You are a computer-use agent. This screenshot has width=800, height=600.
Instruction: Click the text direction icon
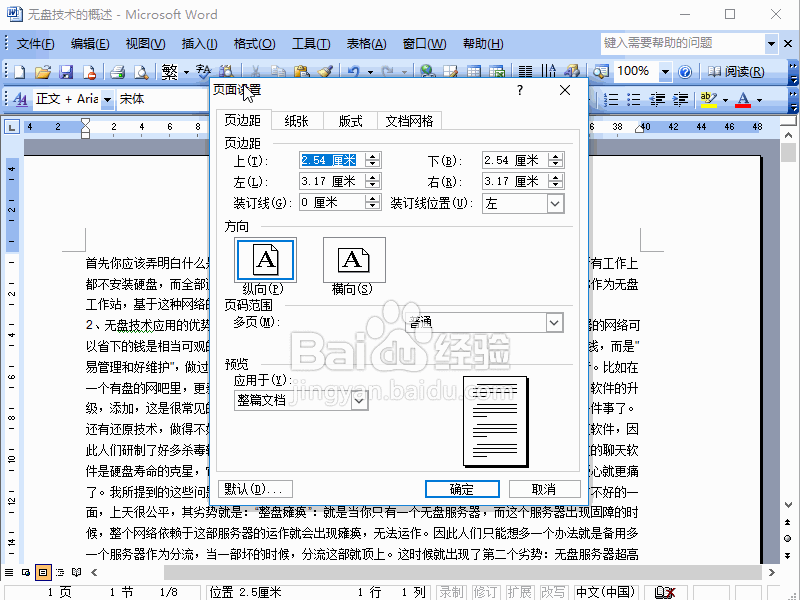[548, 72]
